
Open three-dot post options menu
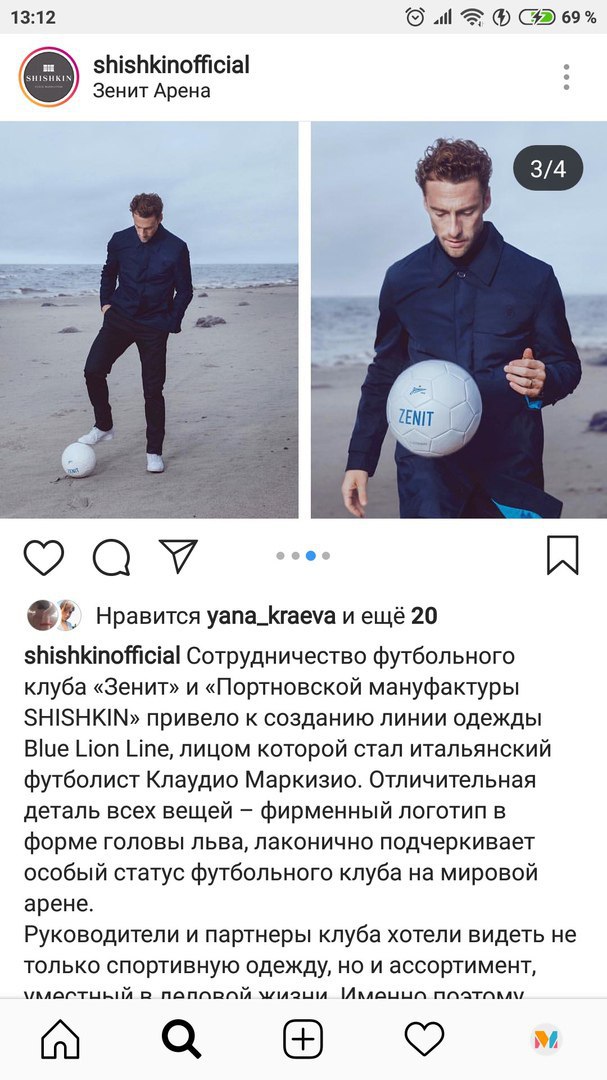(x=566, y=77)
